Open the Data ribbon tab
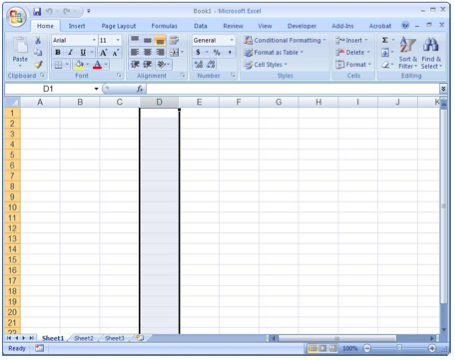Screen dimensions: 455x360 click(x=200, y=26)
